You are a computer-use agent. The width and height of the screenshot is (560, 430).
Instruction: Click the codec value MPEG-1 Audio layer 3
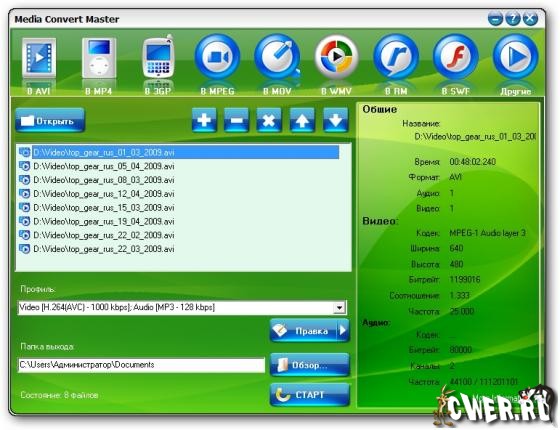click(x=487, y=233)
